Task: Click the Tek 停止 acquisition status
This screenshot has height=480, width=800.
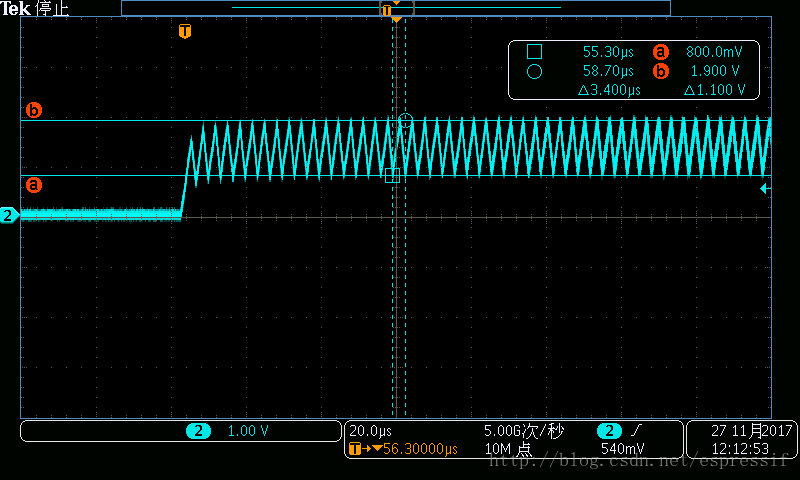Action: coord(35,8)
